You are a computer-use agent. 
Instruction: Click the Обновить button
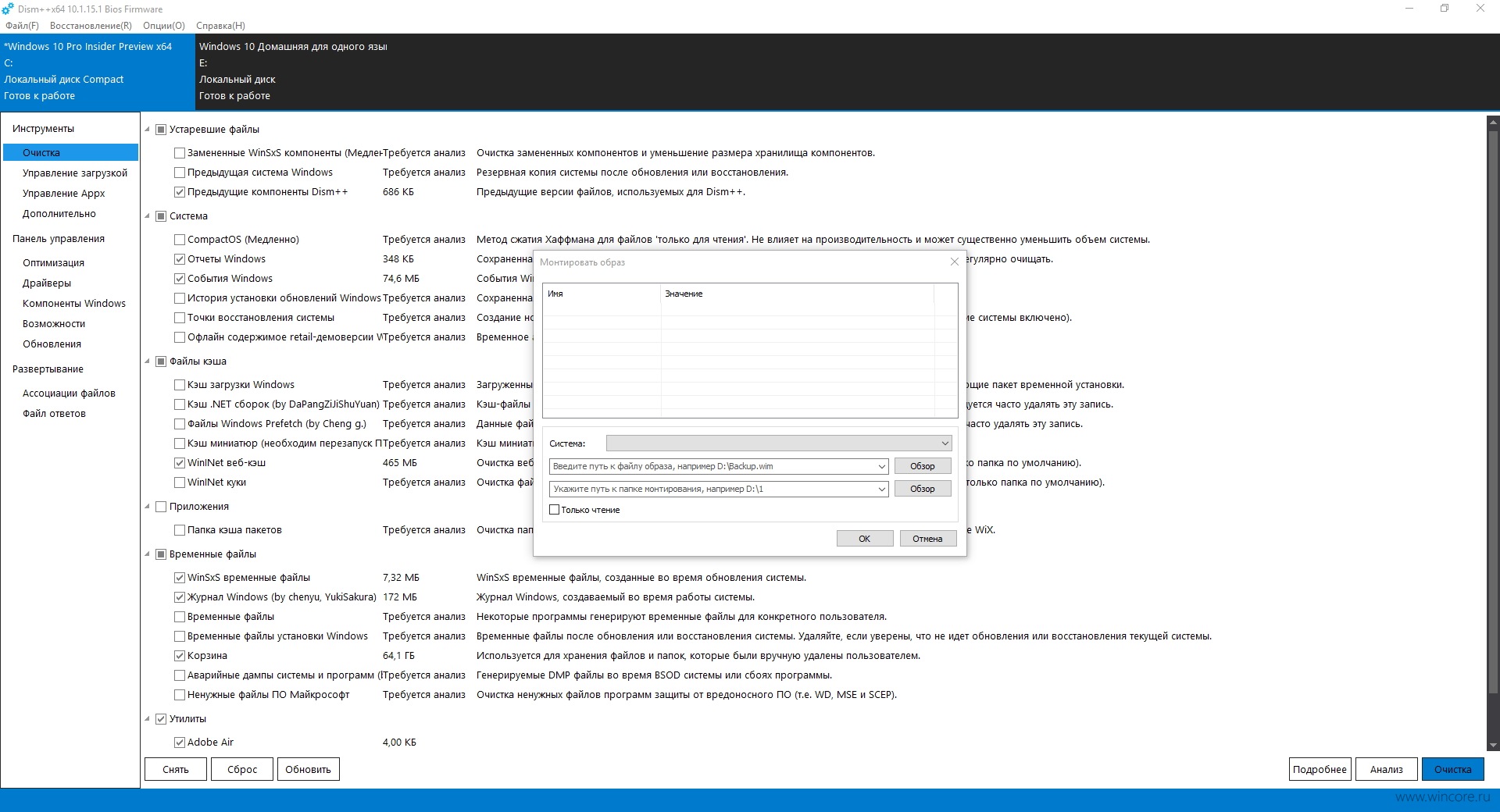[308, 769]
